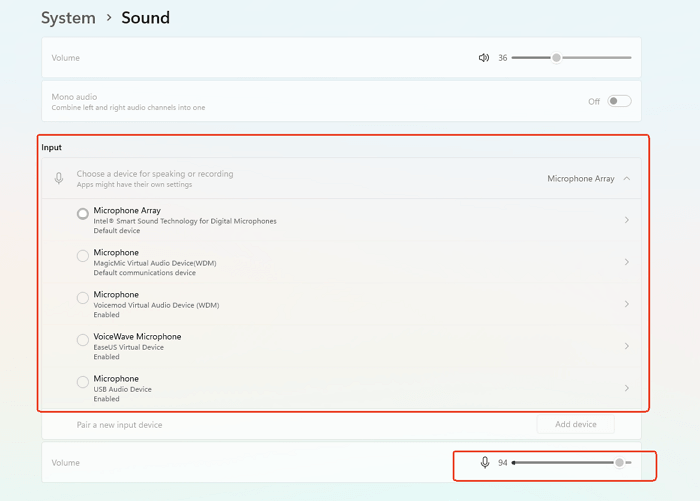The width and height of the screenshot is (700, 501).
Task: Select the Microphone Array radio button
Action: click(x=83, y=214)
